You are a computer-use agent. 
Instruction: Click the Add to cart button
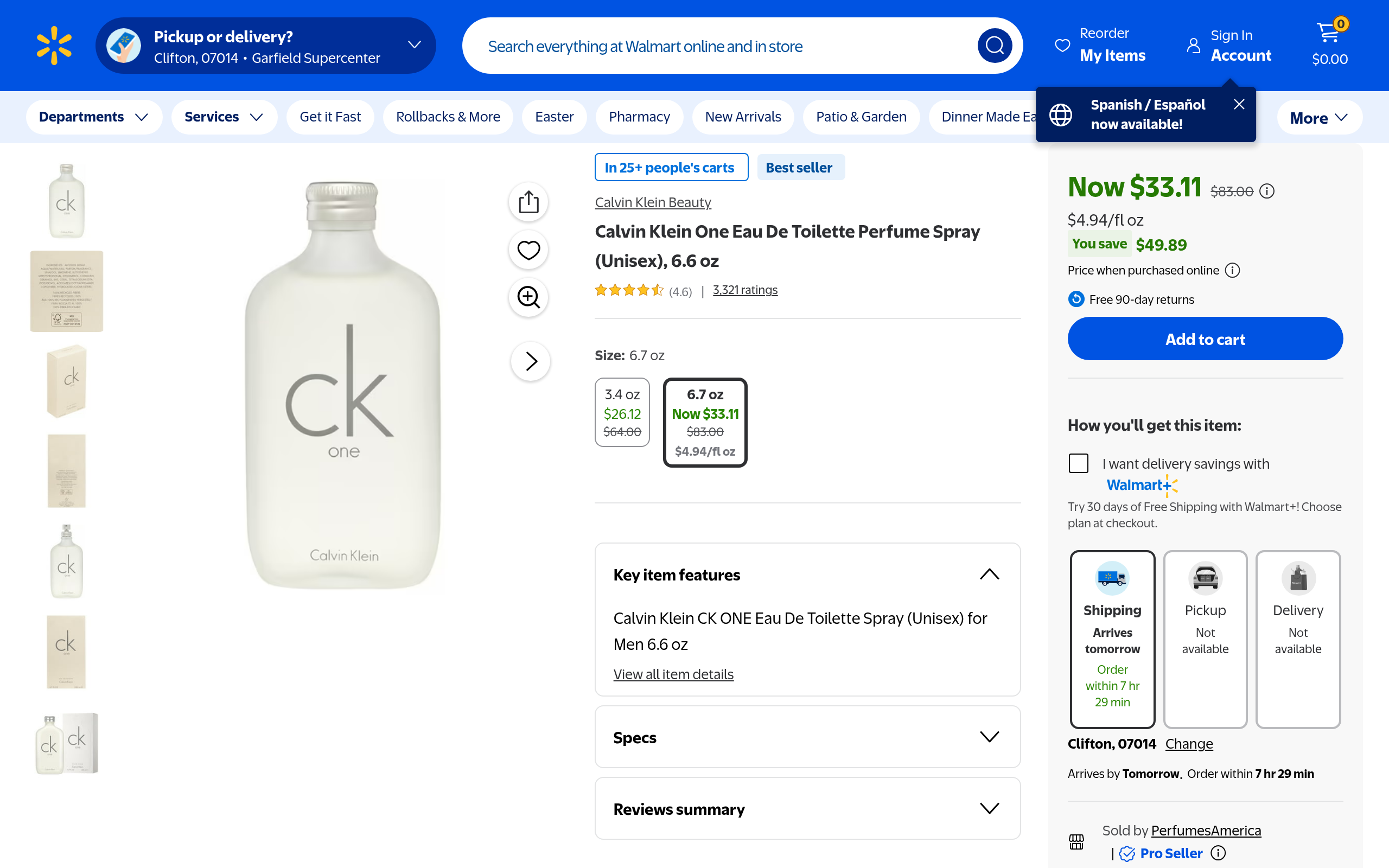tap(1205, 339)
